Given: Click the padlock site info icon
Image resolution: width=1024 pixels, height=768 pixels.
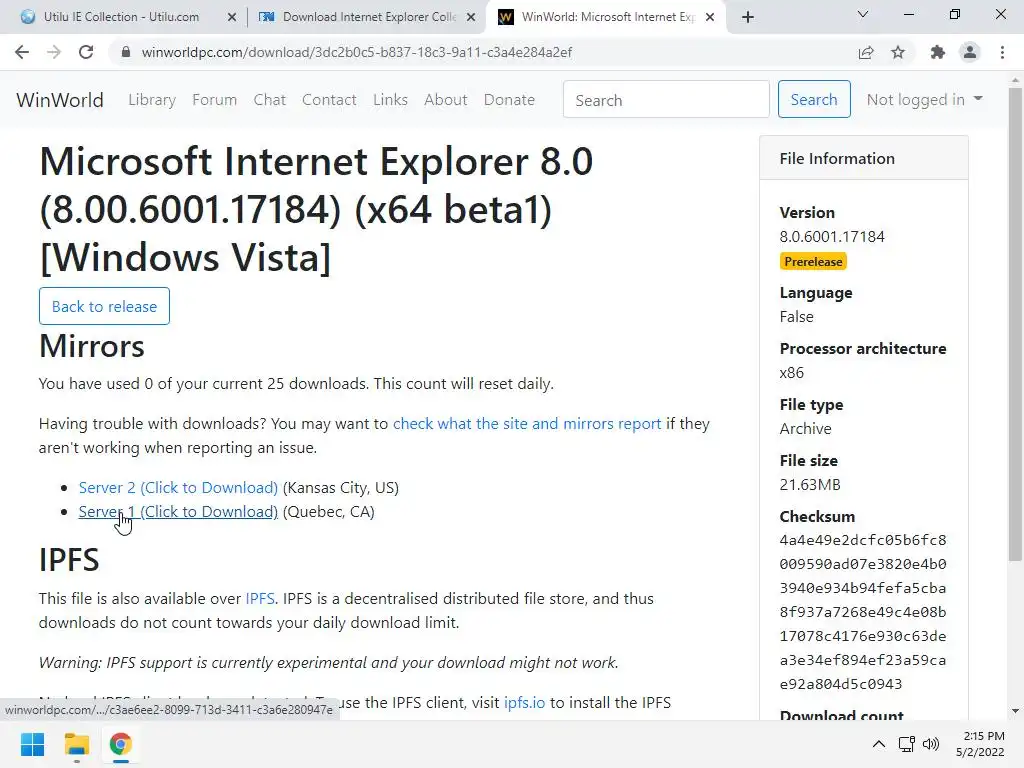Looking at the screenshot, I should (x=126, y=52).
